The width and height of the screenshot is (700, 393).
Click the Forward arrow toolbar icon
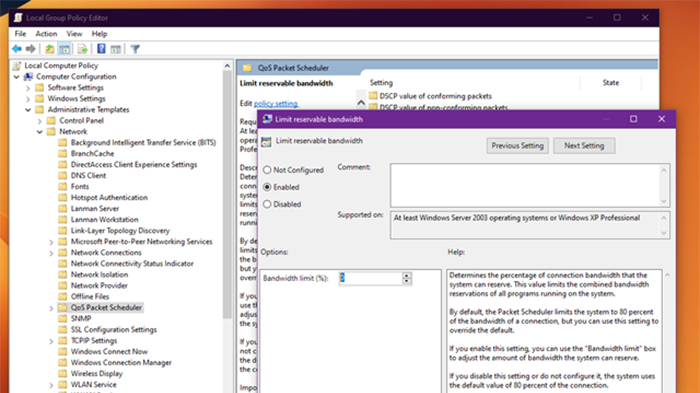pyautogui.click(x=31, y=49)
